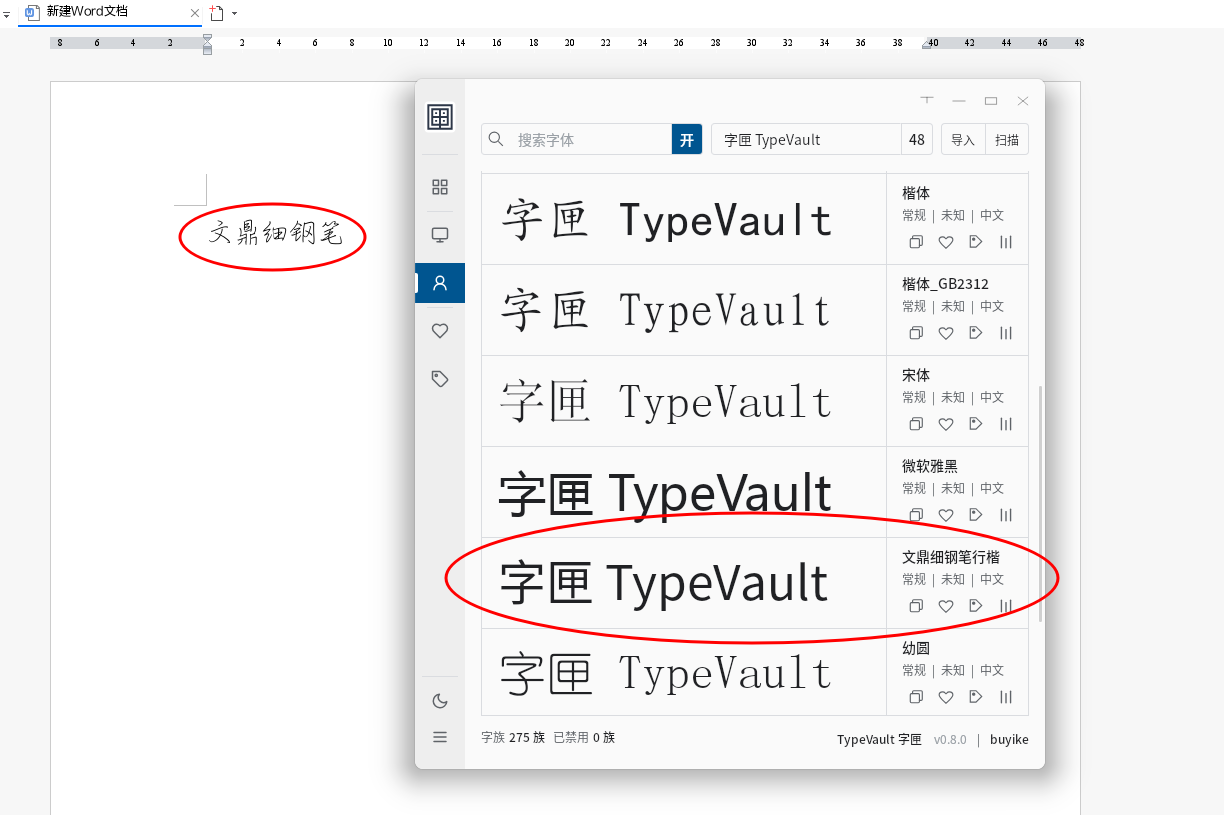Click the 楷体_GB2312 font name label
The image size is (1224, 815).
(x=945, y=283)
